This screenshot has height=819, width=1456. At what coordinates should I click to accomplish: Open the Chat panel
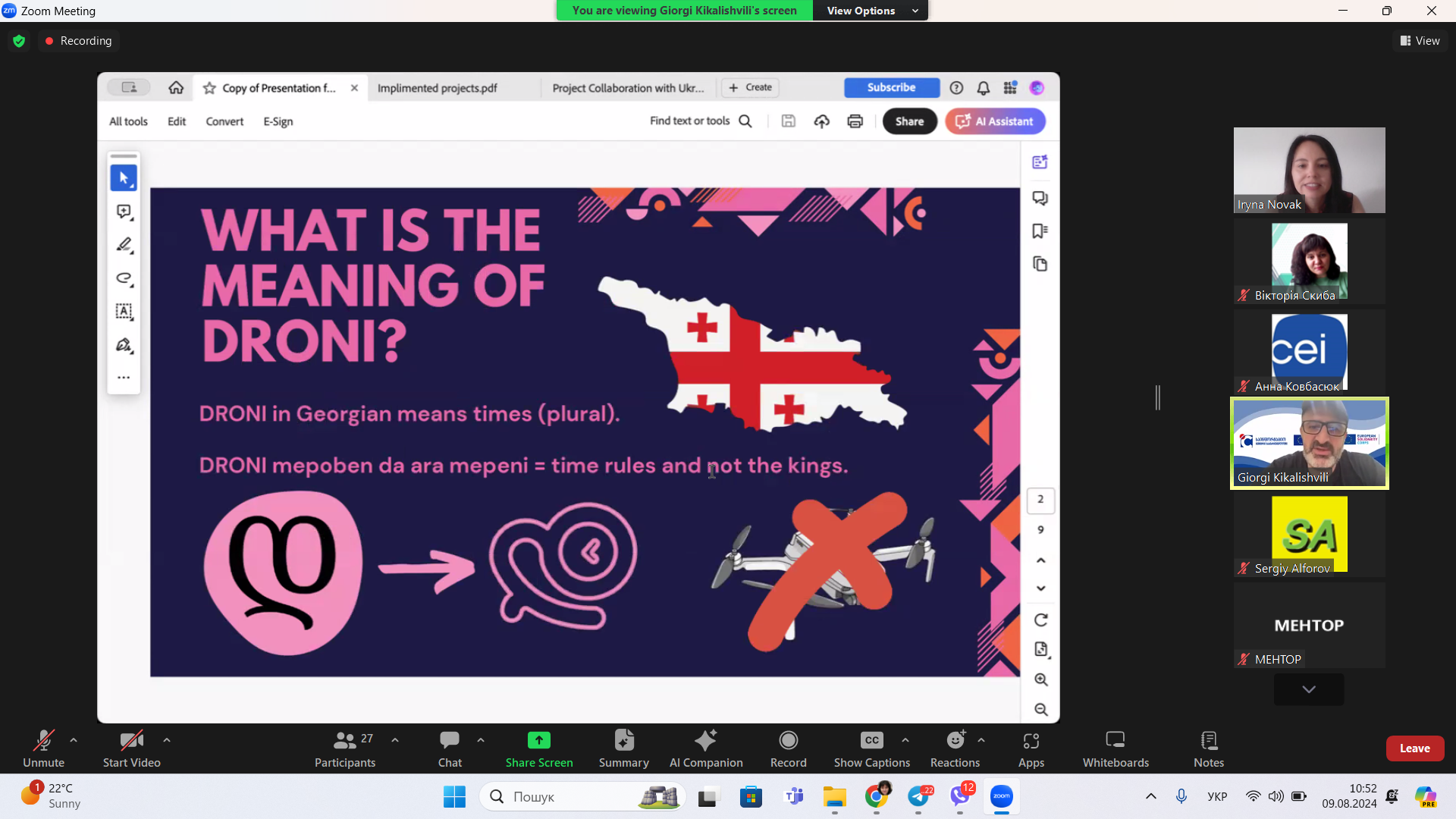449,748
